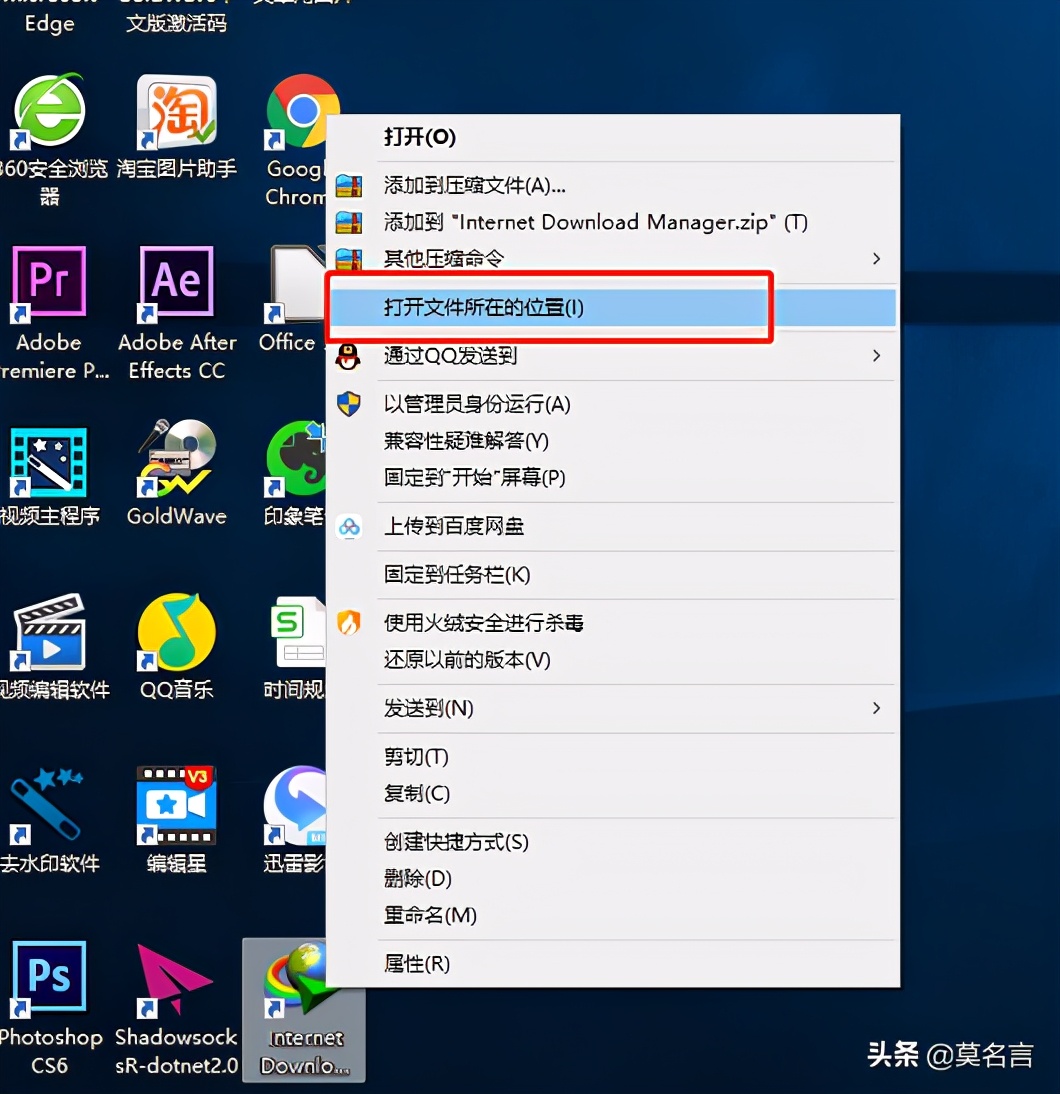Image resolution: width=1060 pixels, height=1094 pixels.
Task: Expand the 其他压缩命令 submenu arrow
Action: (876, 259)
